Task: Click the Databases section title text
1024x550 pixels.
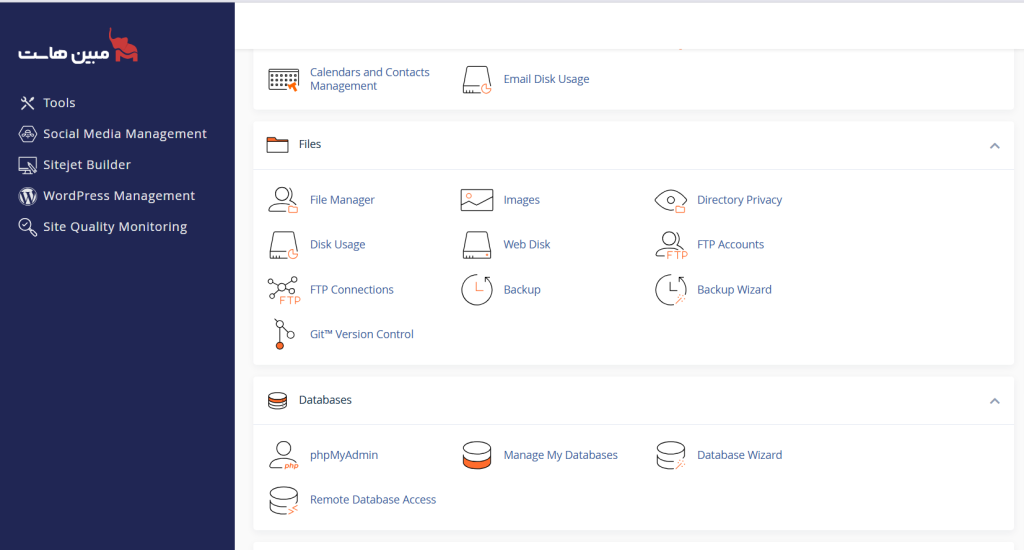Action: [x=325, y=400]
